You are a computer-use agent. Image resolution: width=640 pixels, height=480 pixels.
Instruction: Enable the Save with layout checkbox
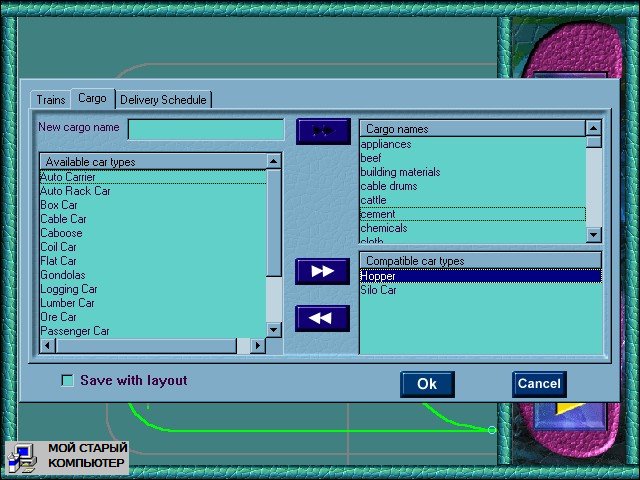point(68,381)
